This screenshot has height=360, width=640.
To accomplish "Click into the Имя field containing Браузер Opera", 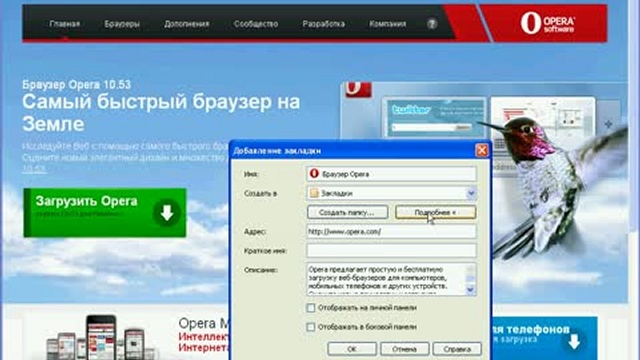I will [391, 174].
